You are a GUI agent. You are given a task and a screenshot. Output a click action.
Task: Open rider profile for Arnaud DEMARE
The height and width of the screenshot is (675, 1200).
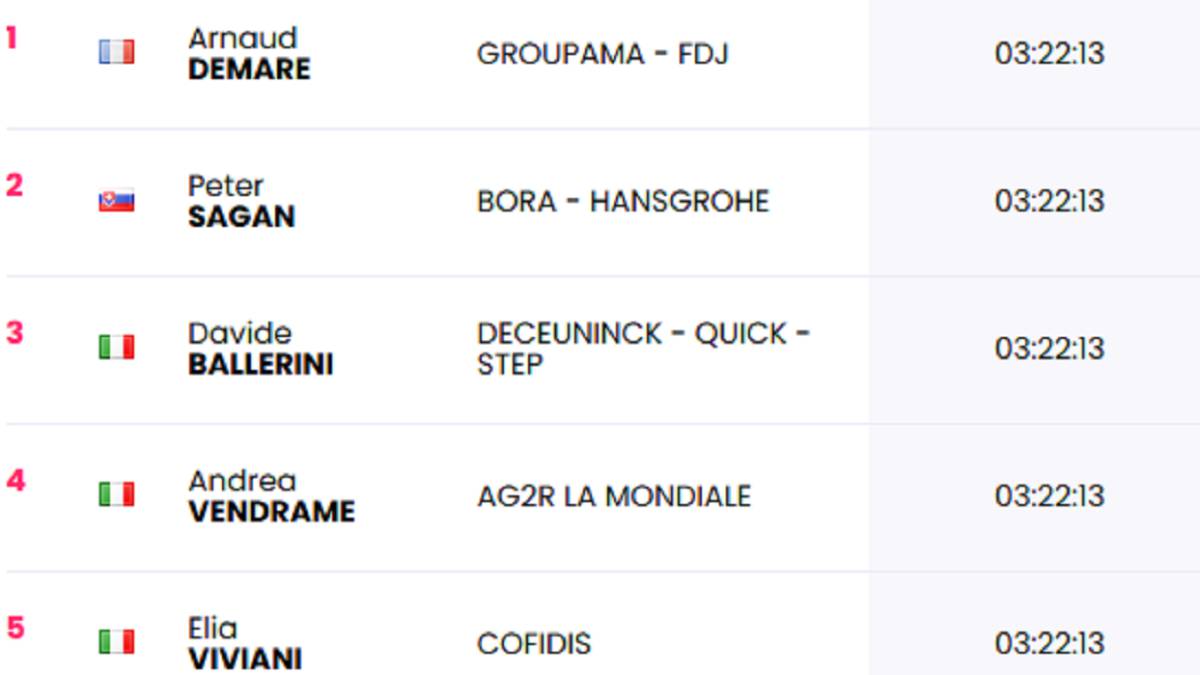click(249, 53)
